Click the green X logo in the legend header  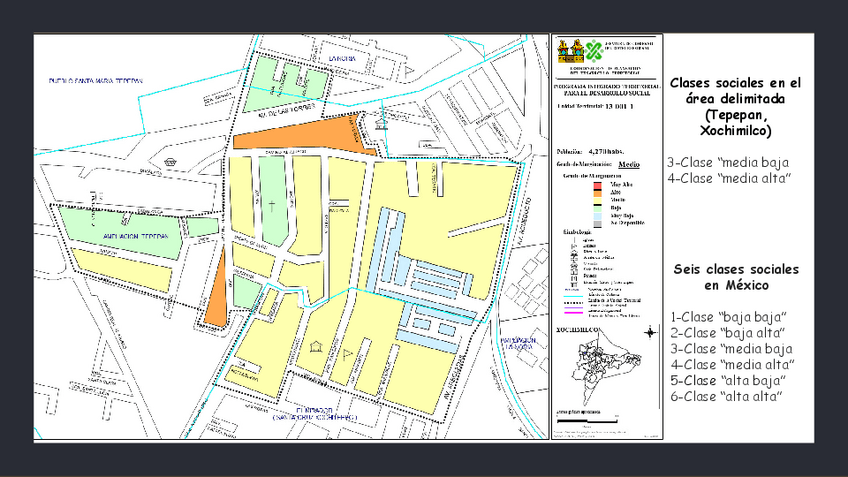(x=594, y=50)
